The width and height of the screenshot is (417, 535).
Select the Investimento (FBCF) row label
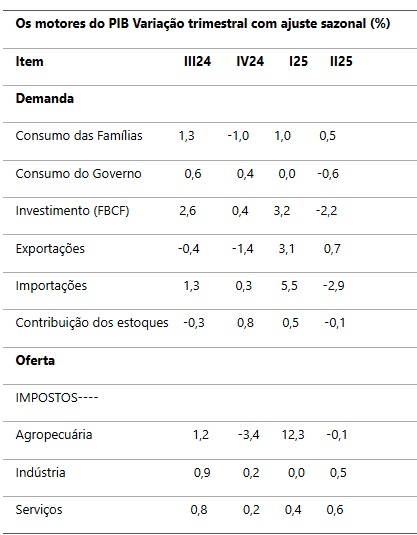pos(72,211)
